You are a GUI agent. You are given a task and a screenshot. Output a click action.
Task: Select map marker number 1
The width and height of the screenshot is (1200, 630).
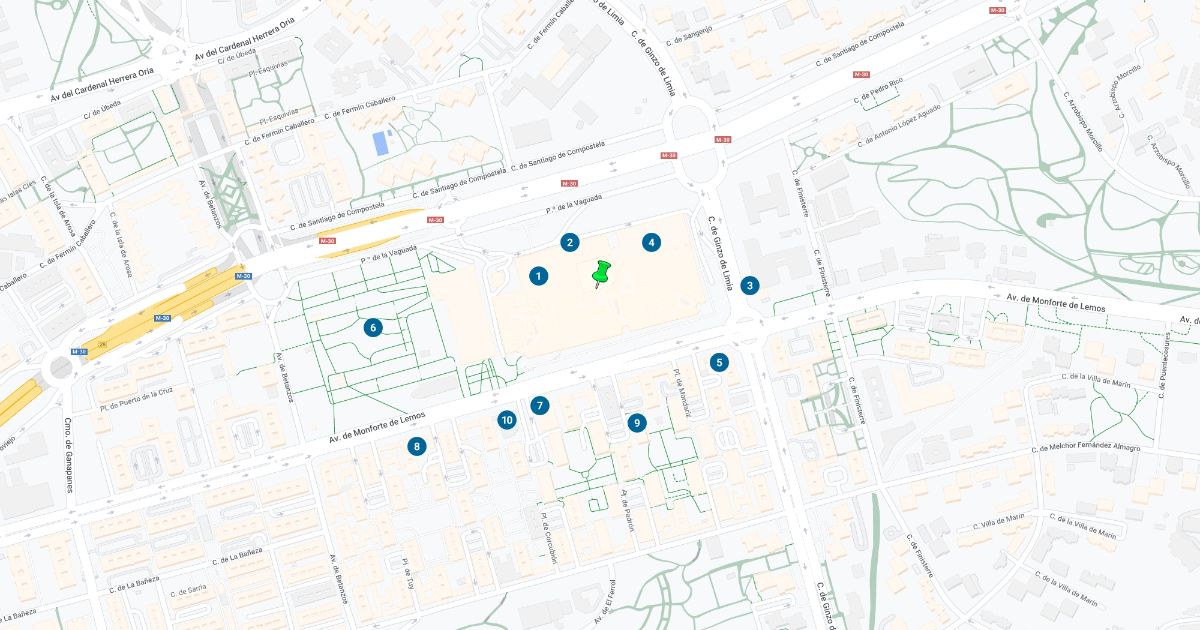[x=538, y=276]
